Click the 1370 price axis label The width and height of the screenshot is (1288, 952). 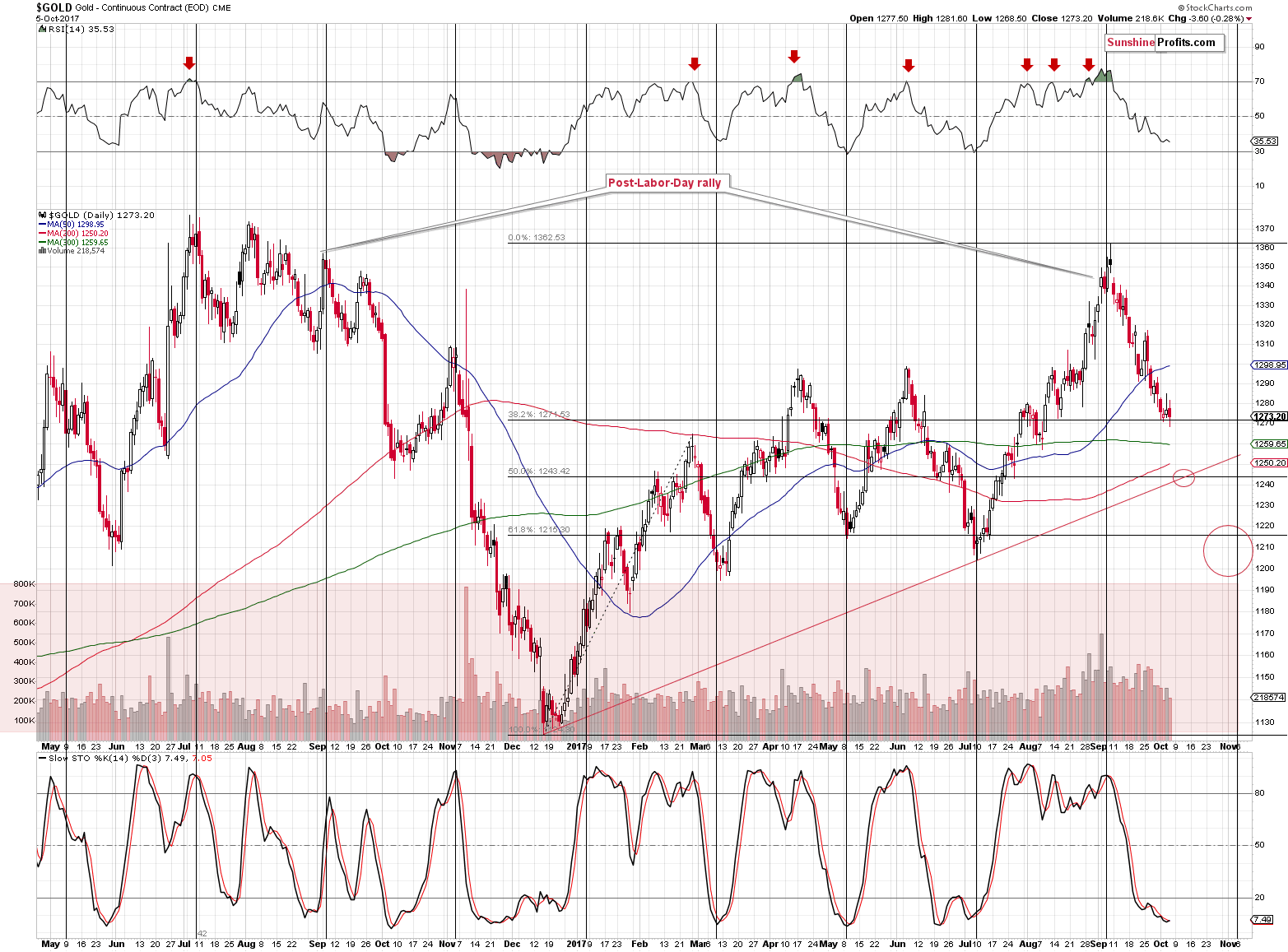coord(1265,229)
